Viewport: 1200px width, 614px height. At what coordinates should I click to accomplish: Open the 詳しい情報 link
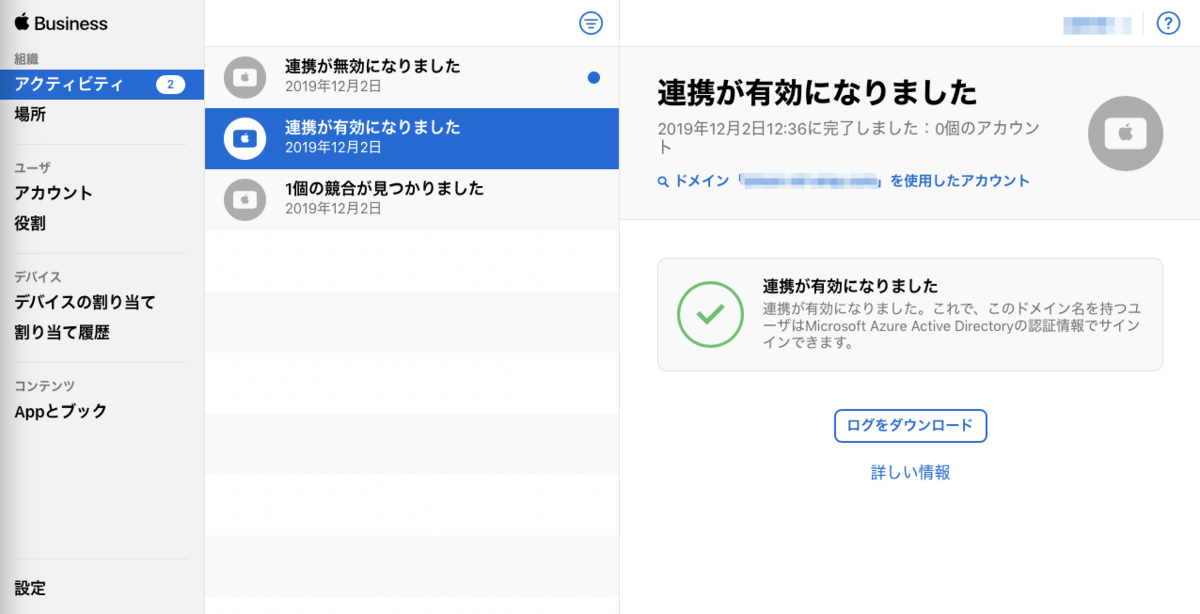(x=910, y=471)
